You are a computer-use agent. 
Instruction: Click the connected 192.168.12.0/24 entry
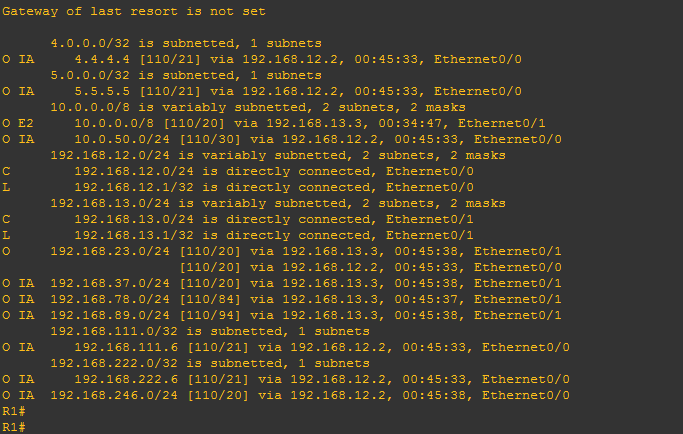[x=238, y=171]
